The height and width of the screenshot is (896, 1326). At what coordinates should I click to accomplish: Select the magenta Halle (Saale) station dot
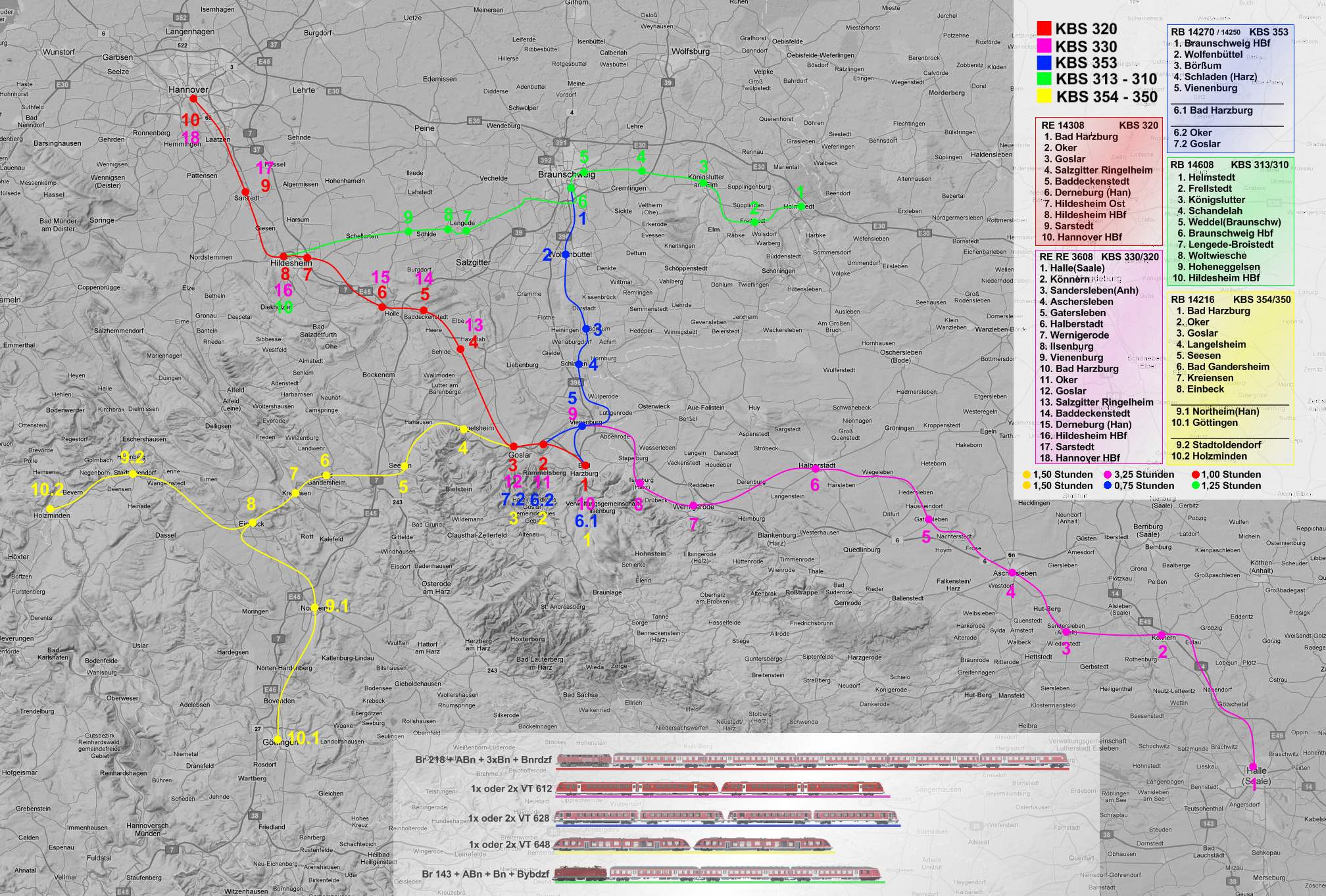(1254, 765)
